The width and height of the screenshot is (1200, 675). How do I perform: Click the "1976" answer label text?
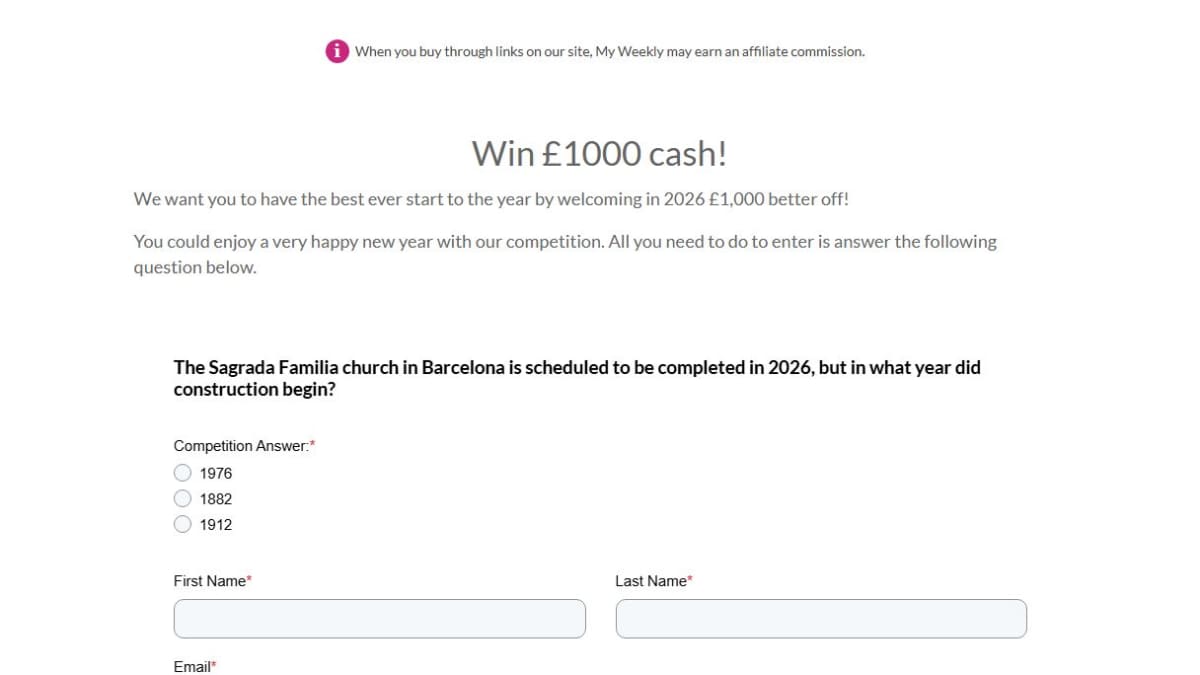[x=216, y=473]
